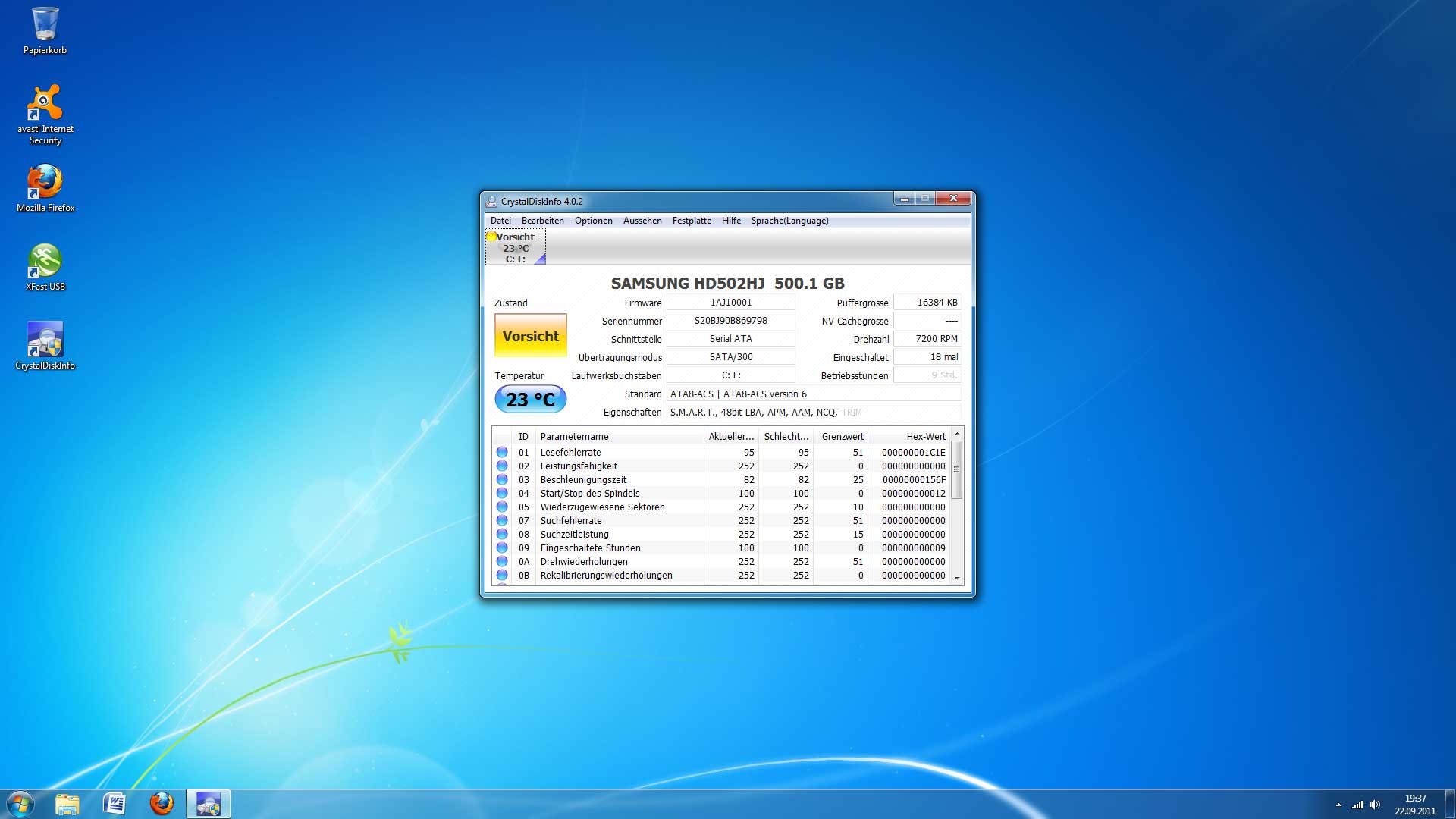Screen dimensions: 1456x819
Task: Open the taskbar clock showing 19:37
Action: point(1415,805)
